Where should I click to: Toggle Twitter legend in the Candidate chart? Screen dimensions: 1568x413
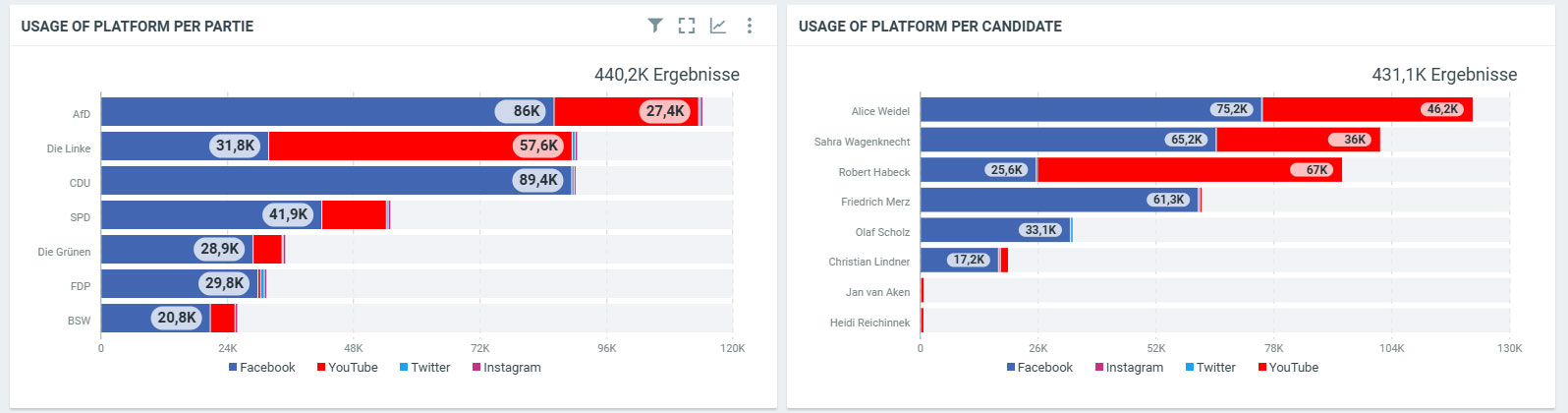(1210, 368)
